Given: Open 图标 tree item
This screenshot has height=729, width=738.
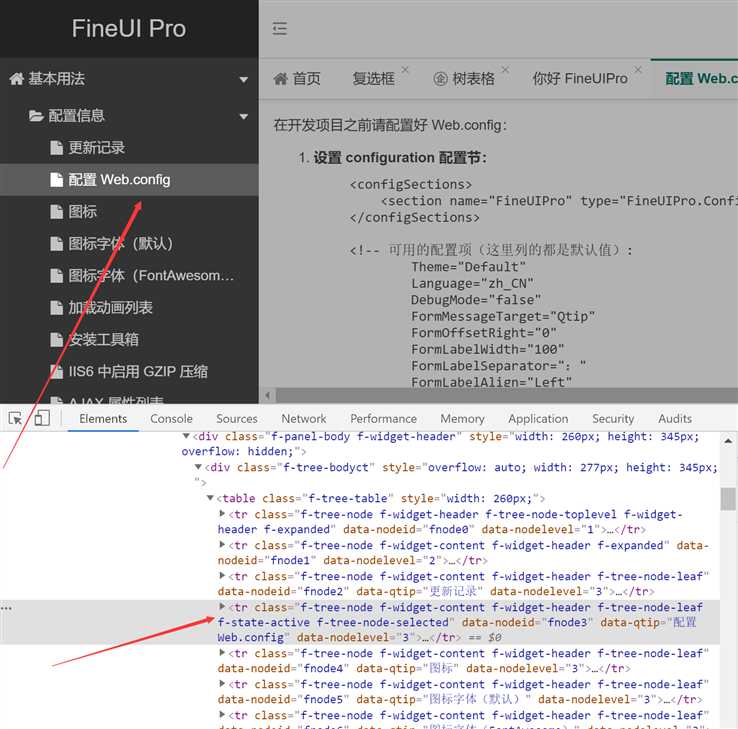Looking at the screenshot, I should tap(82, 212).
